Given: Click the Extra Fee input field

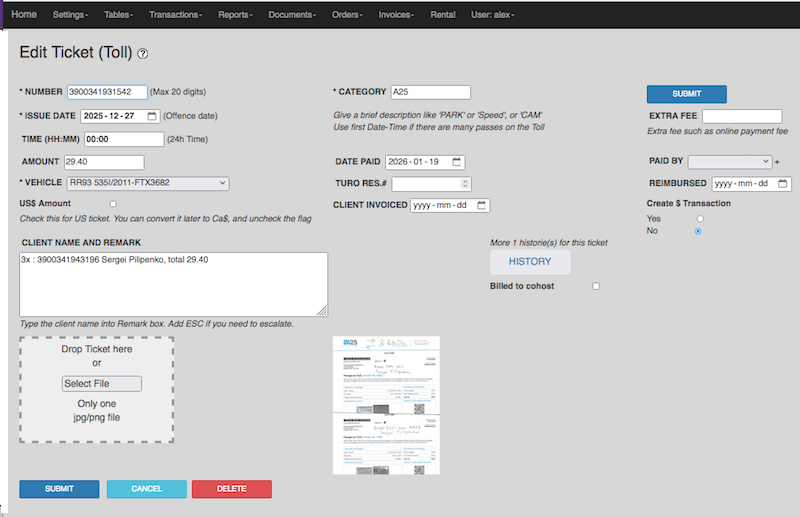Looking at the screenshot, I should 741,116.
